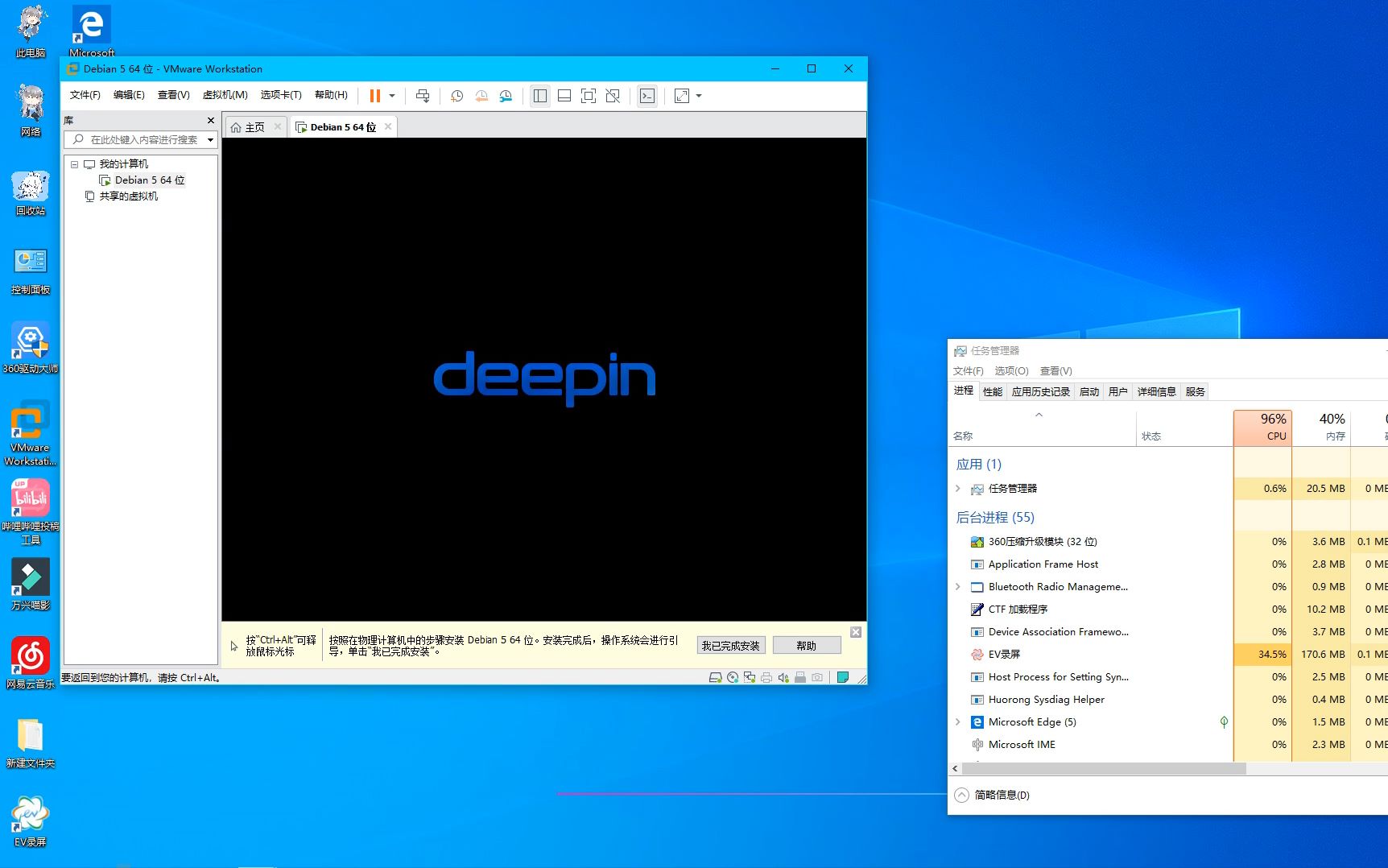1388x868 pixels.
Task: Click the Unity mode toolbar icon
Action: pyautogui.click(x=613, y=96)
